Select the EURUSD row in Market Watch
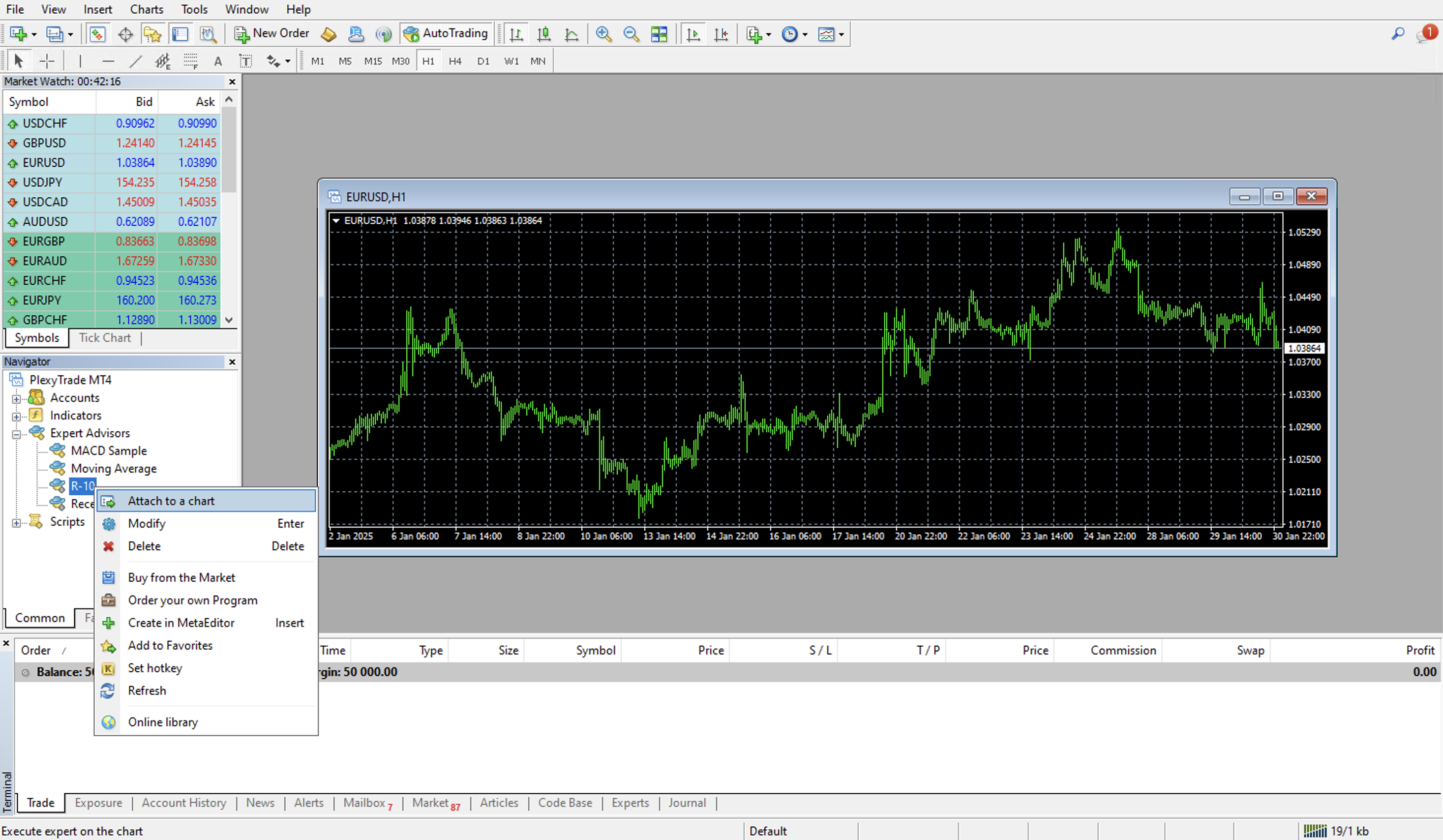This screenshot has width=1443, height=840. [112, 163]
